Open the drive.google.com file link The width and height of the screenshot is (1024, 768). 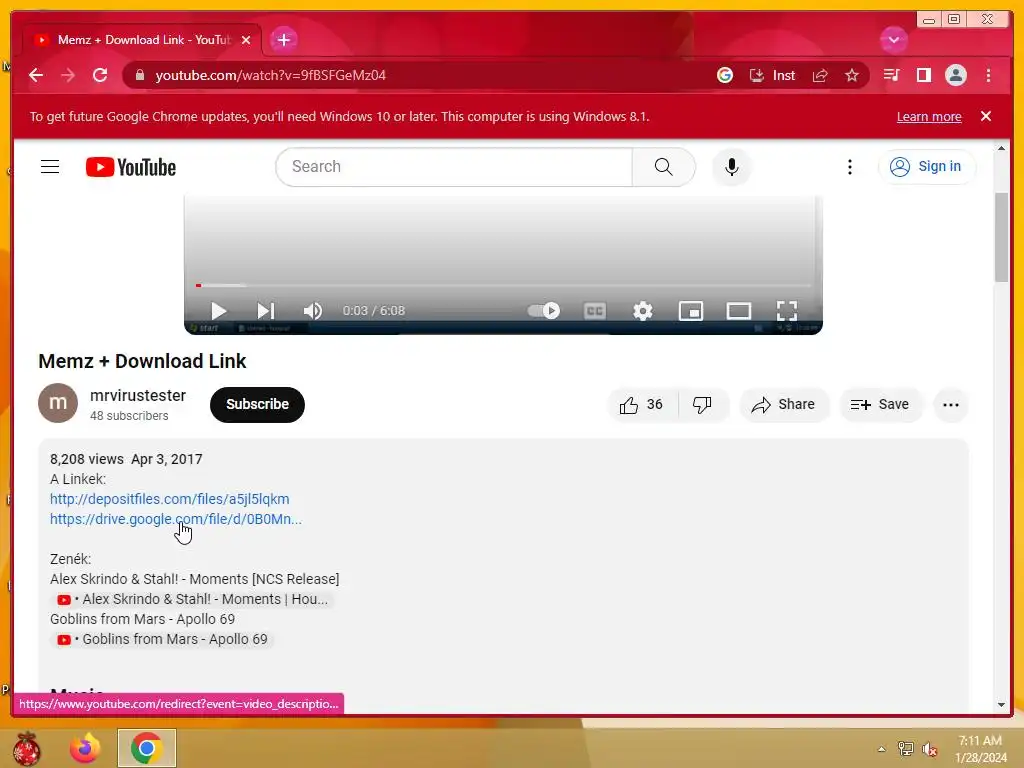[x=176, y=519]
